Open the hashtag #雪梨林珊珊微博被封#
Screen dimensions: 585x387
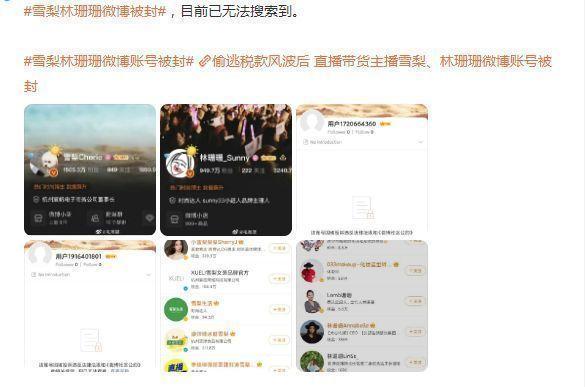(95, 11)
